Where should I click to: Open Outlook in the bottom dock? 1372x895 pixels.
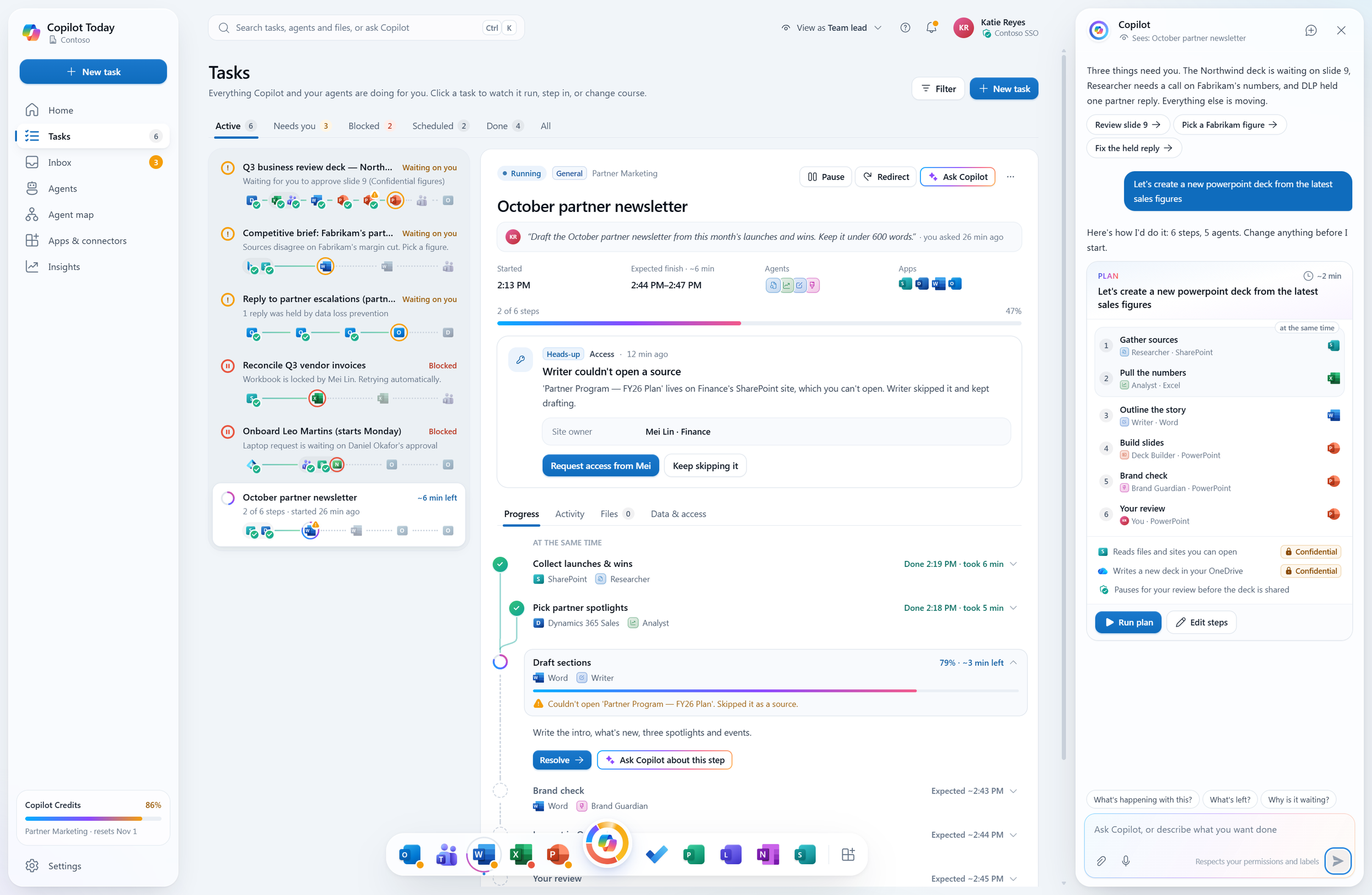point(410,854)
